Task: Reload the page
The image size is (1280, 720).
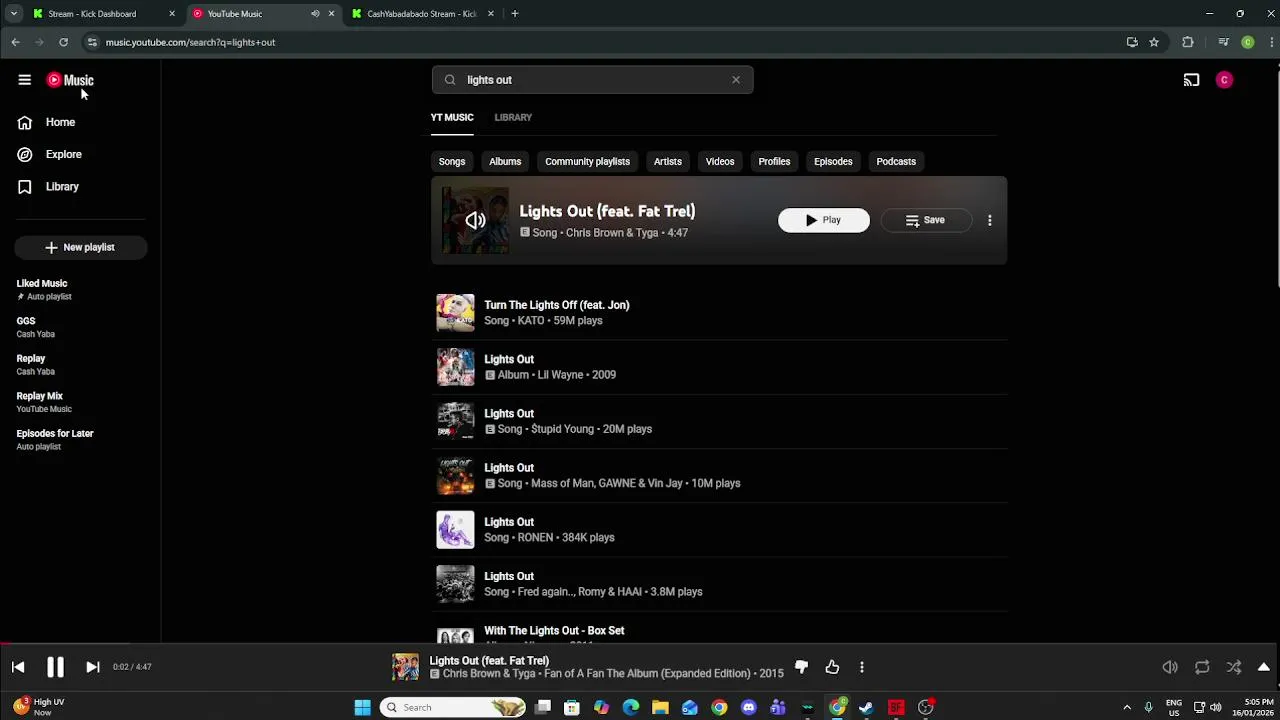Action: (x=63, y=42)
